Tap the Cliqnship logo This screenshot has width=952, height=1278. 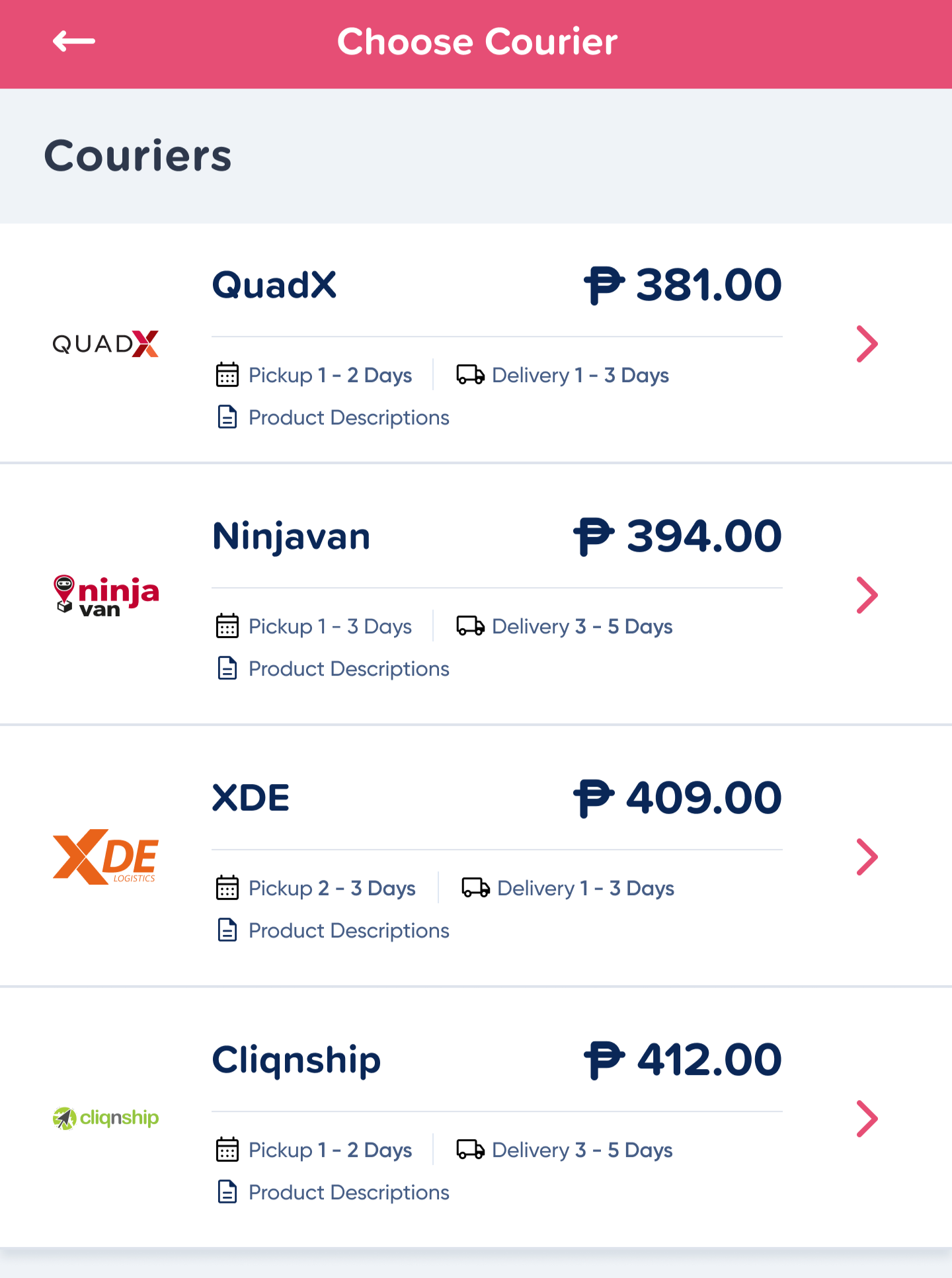point(106,1118)
